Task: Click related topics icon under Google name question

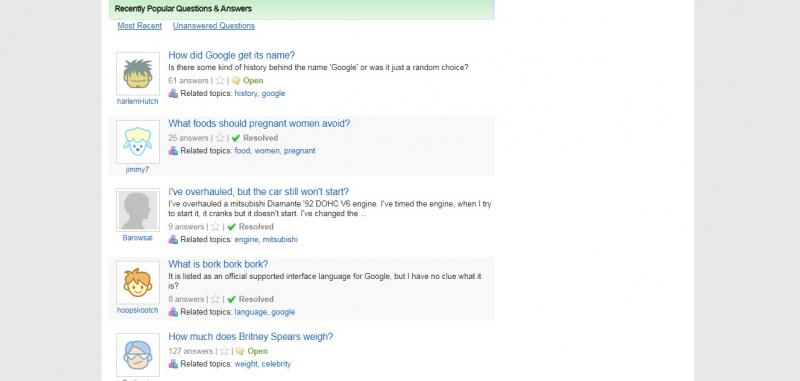Action: [173, 93]
